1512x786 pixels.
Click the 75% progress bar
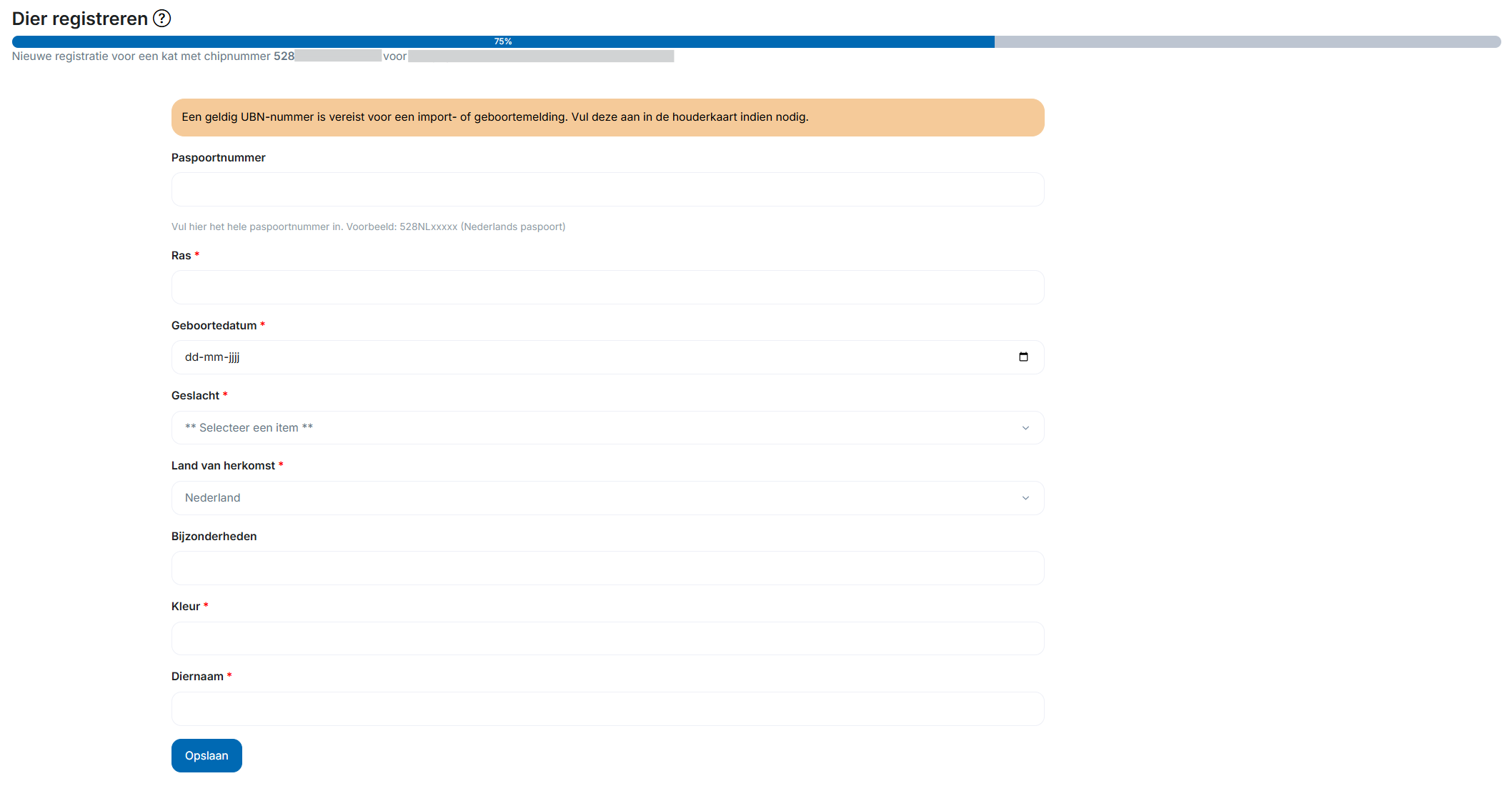(x=503, y=41)
